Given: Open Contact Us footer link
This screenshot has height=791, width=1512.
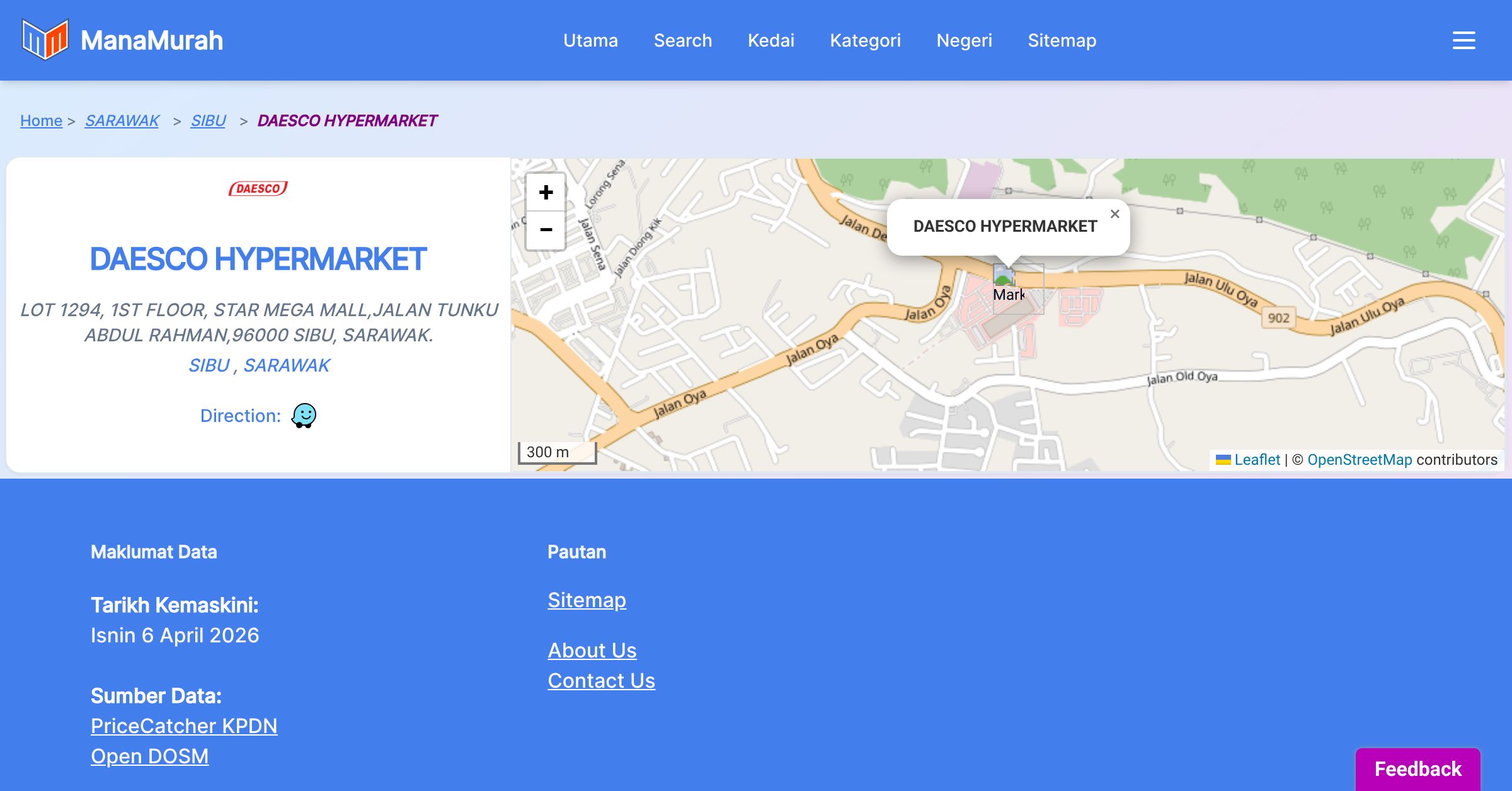Looking at the screenshot, I should click(x=601, y=680).
